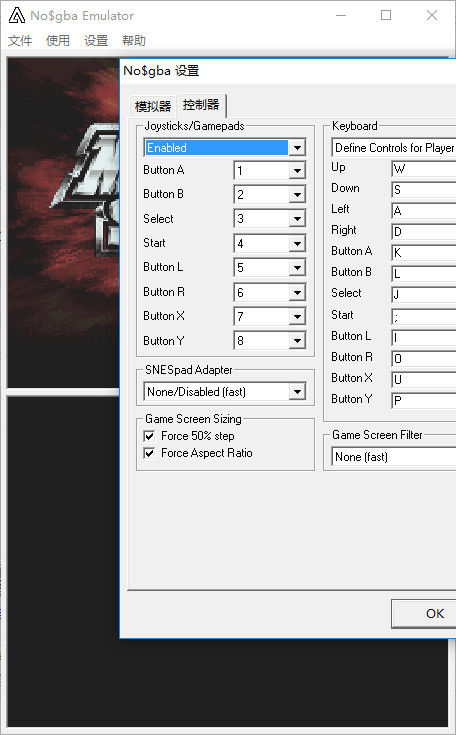Maximize the No$gba Emulator window
The image size is (456, 735).
coord(386,15)
